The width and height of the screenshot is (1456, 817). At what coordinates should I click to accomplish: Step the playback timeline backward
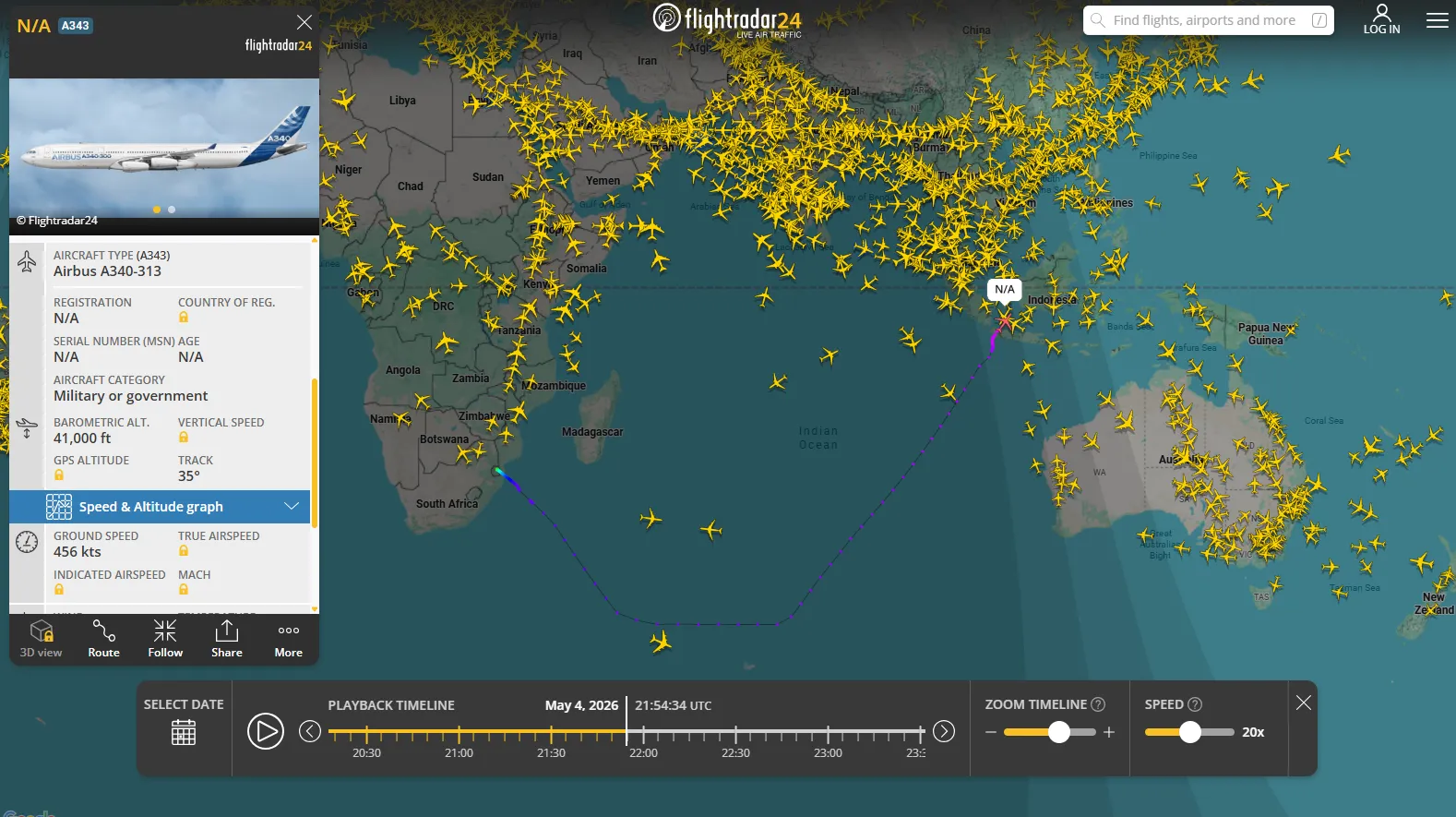click(x=310, y=731)
